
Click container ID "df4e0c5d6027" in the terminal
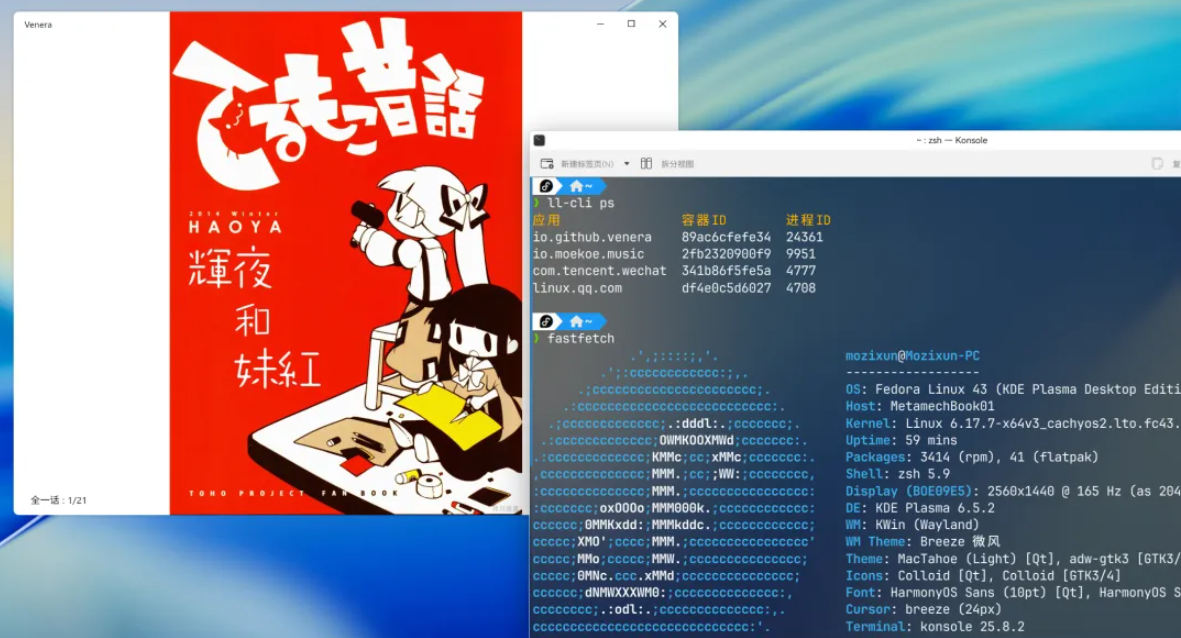pyautogui.click(x=726, y=288)
